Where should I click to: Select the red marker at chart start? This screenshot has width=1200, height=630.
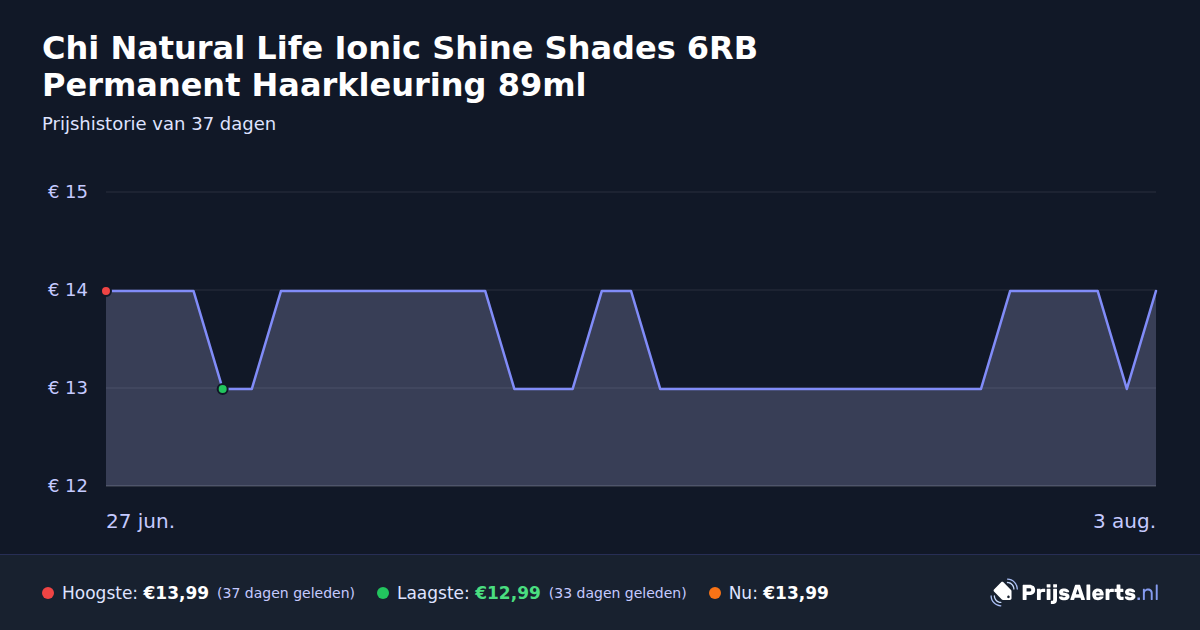106,291
